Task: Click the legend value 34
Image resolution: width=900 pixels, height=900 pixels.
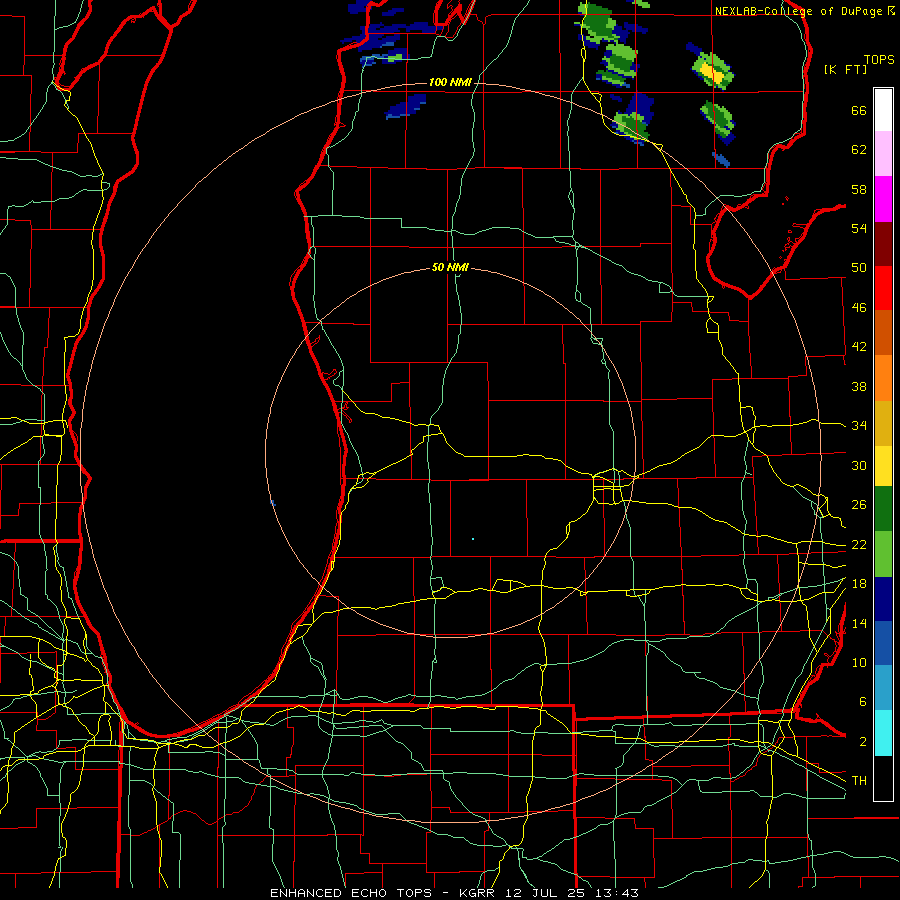Action: coord(859,426)
